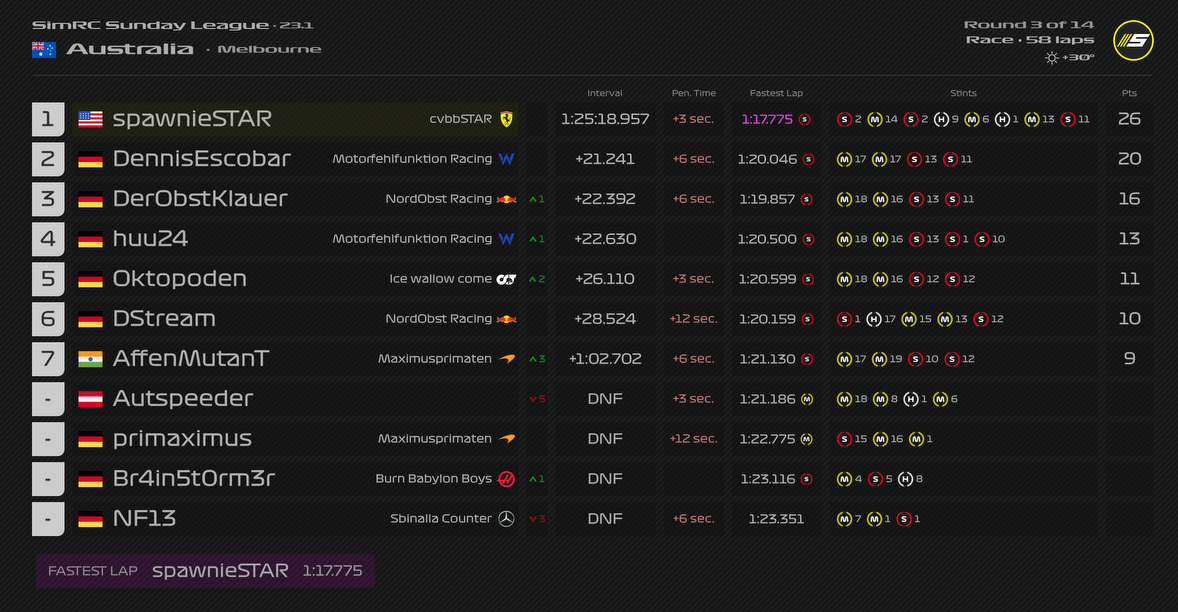Viewport: 1178px width, 612px height.
Task: Click the purple Fastest Lap banner
Action: pos(205,571)
